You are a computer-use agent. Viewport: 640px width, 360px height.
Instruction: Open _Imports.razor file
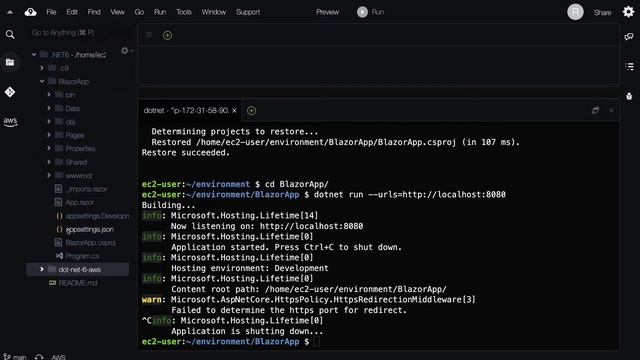tap(86, 189)
